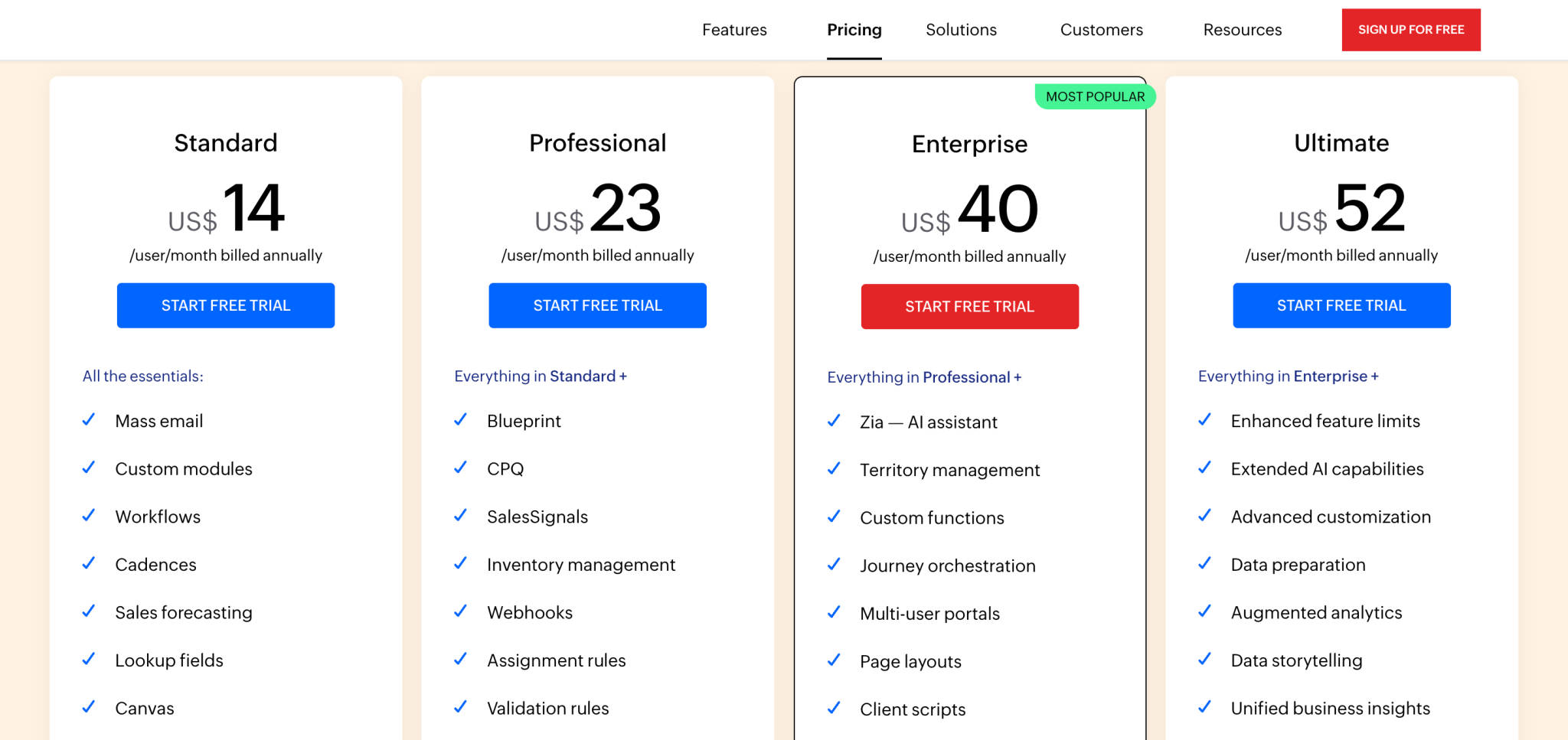Viewport: 1568px width, 740px height.
Task: Start free trial for the Enterprise plan
Action: (969, 306)
